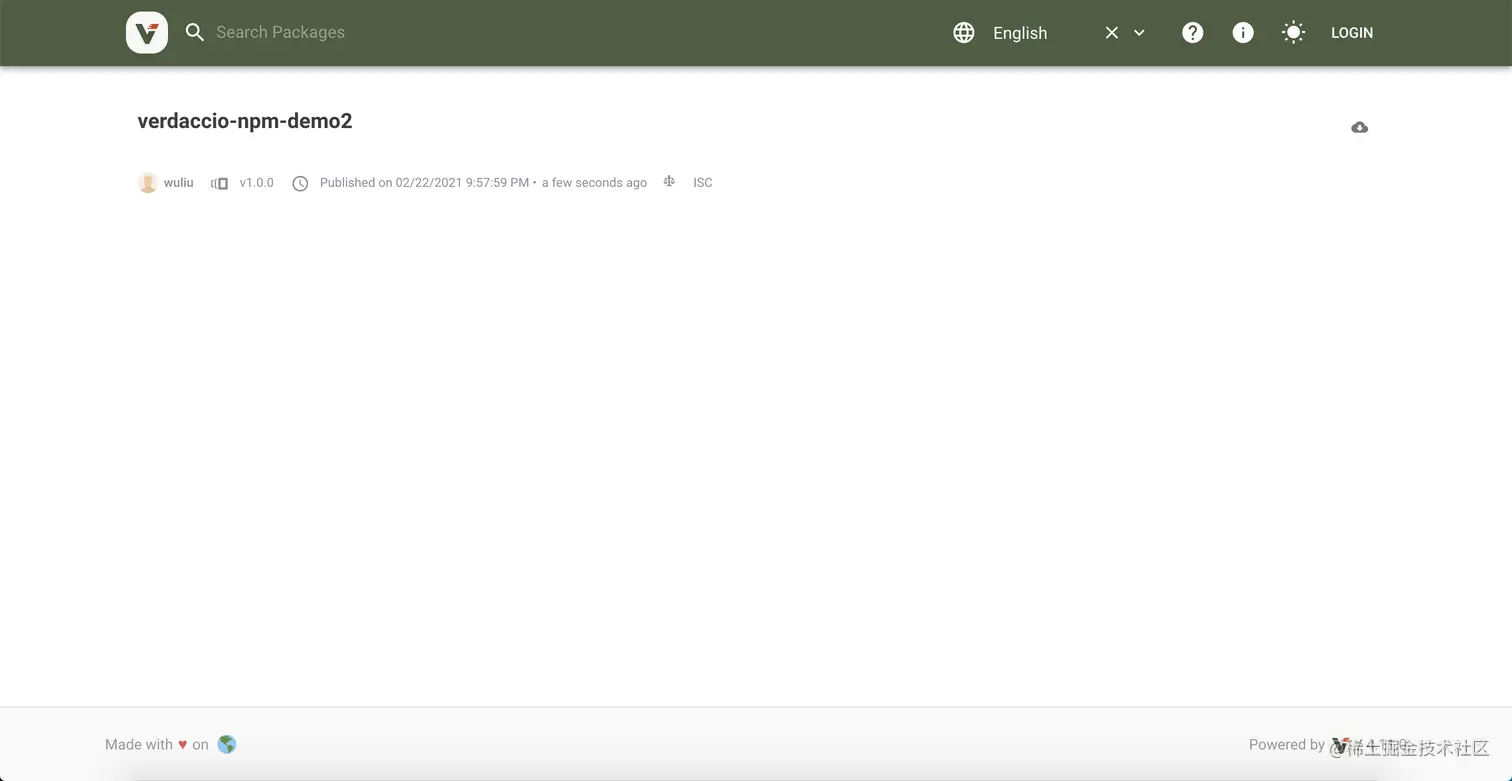The image size is (1512, 781).
Task: Click the clock published-time icon
Action: tap(300, 183)
